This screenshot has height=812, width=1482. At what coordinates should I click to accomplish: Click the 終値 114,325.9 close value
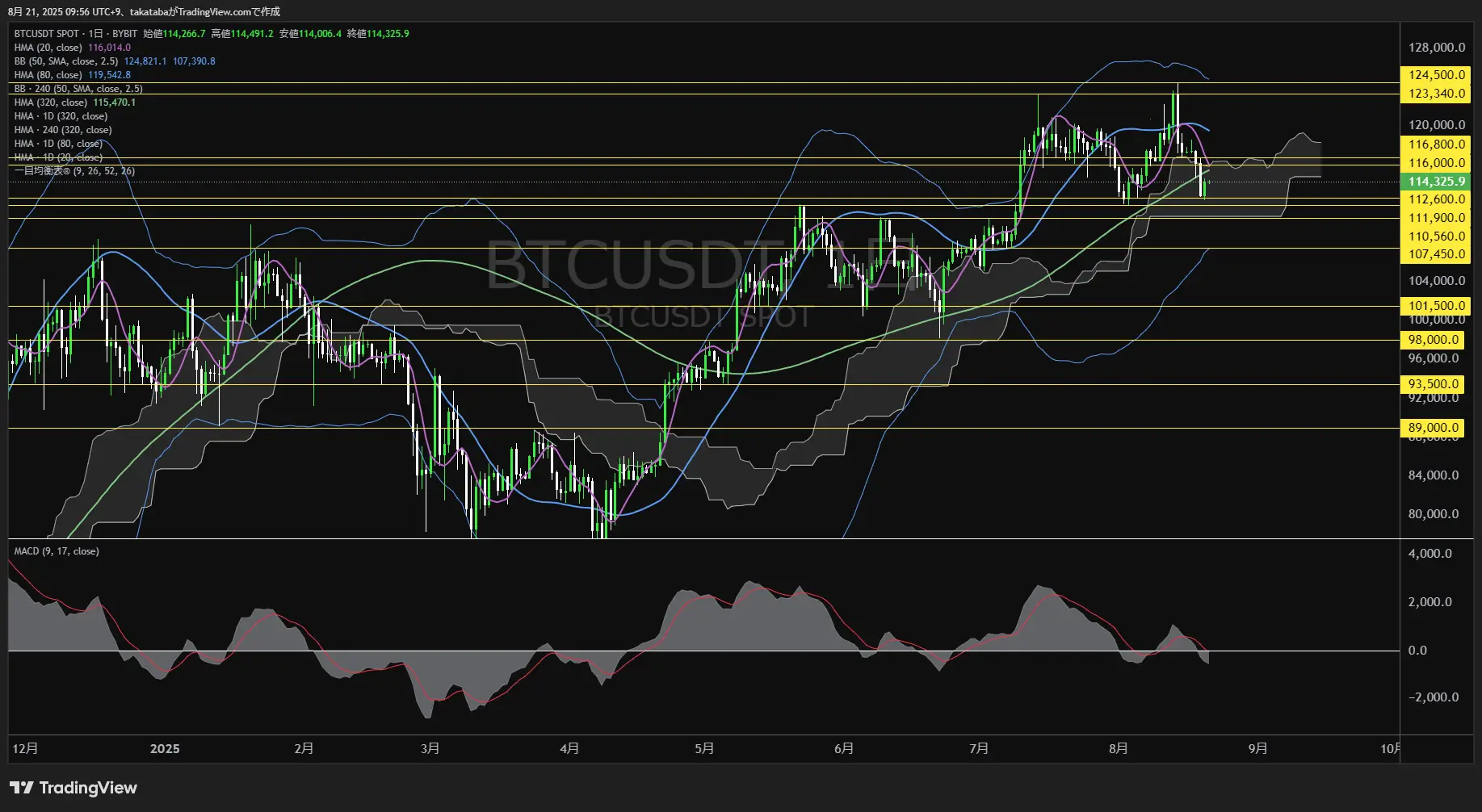pyautogui.click(x=378, y=34)
